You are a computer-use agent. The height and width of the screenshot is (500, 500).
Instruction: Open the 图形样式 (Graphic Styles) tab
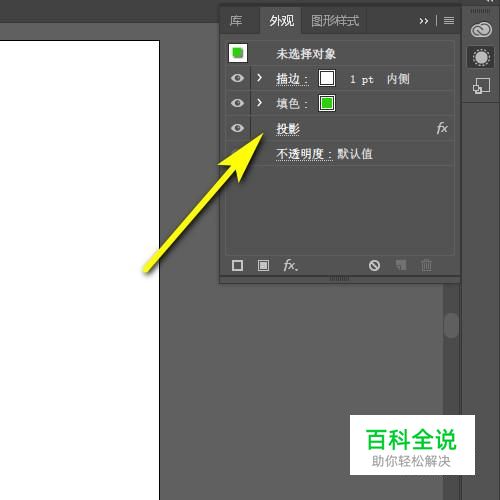pos(335,21)
